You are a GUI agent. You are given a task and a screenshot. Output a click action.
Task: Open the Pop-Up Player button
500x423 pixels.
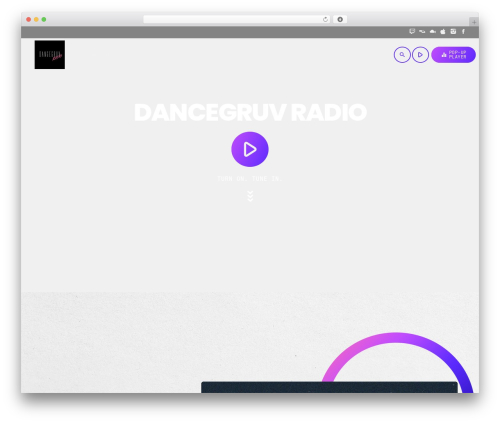tap(453, 55)
